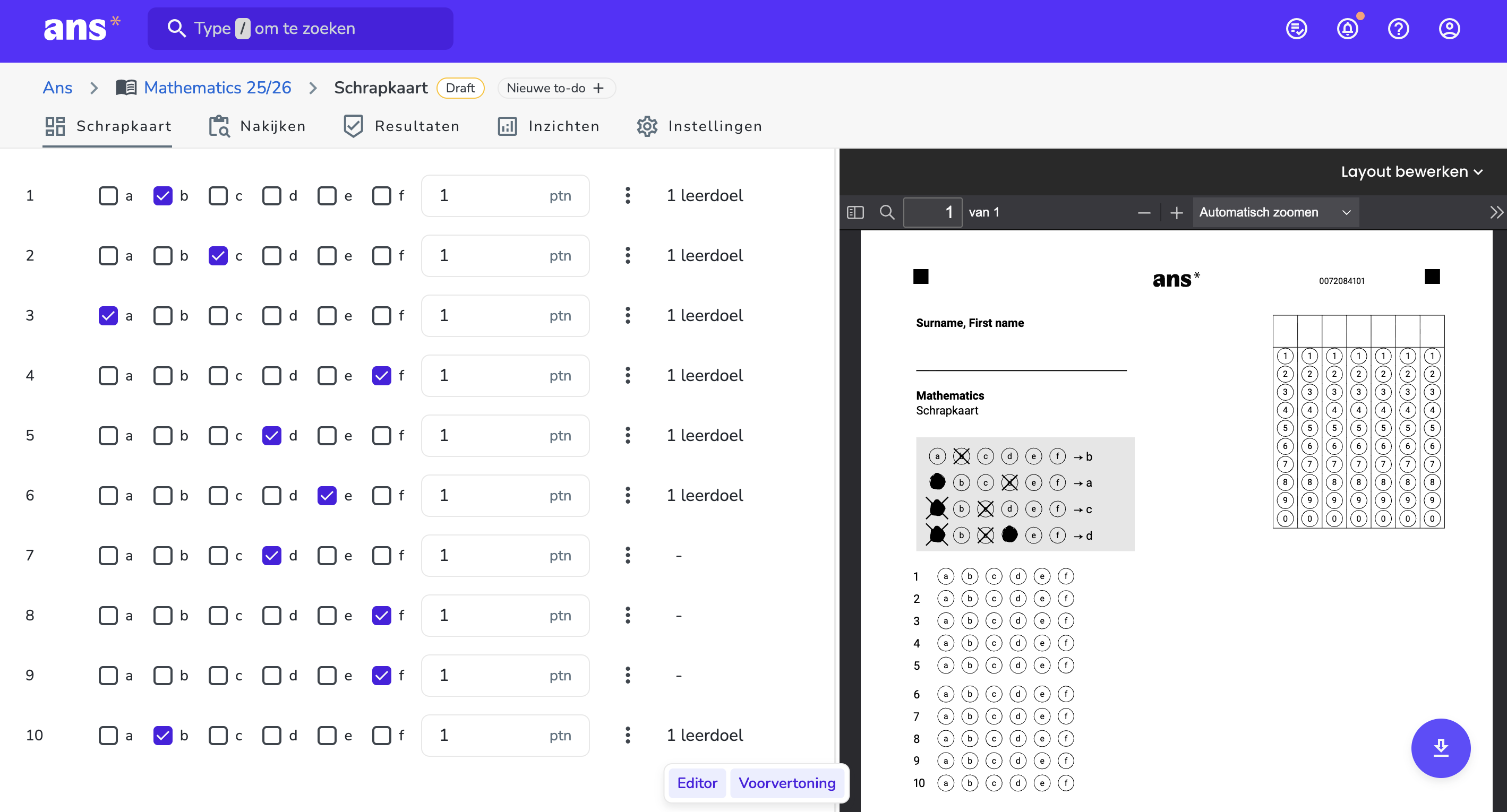
Task: Check option c for question 8
Action: [218, 616]
